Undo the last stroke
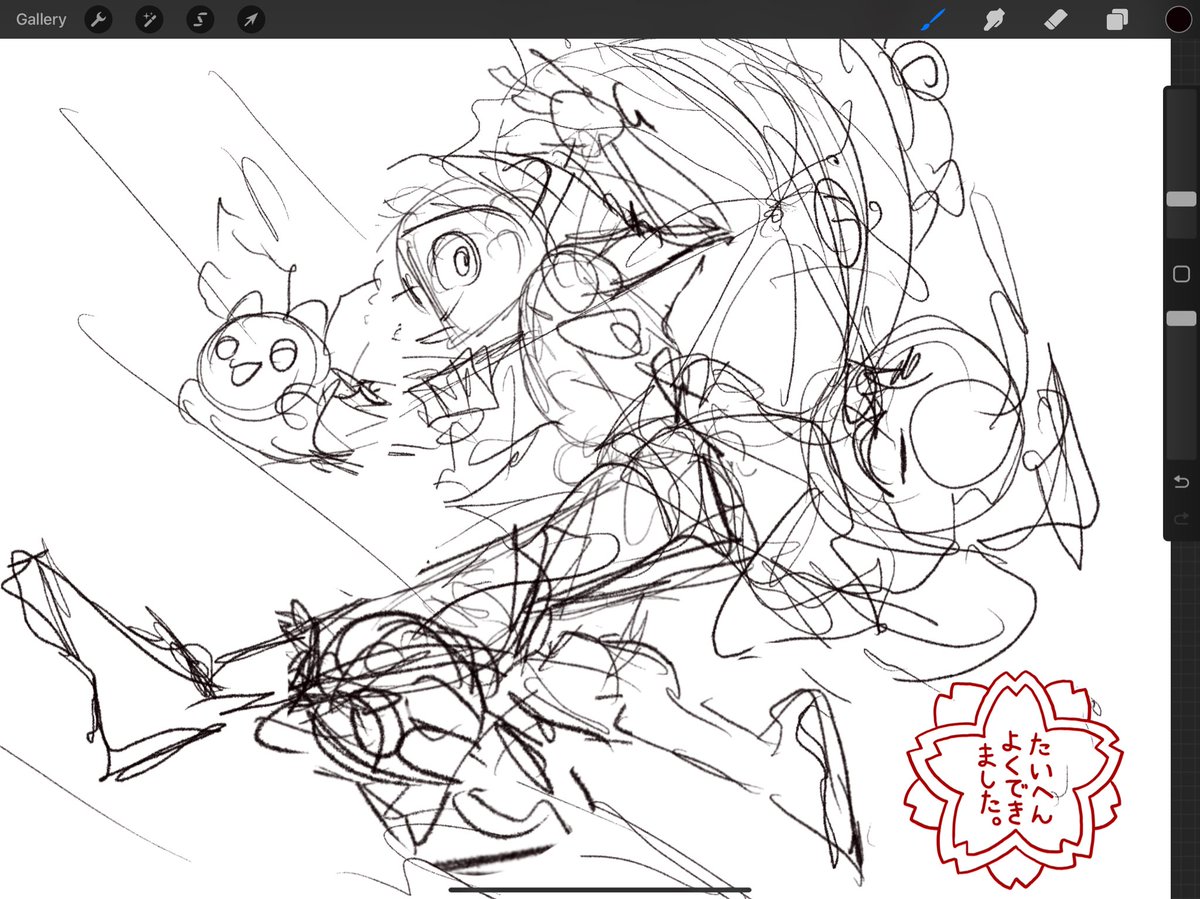 click(x=1181, y=483)
